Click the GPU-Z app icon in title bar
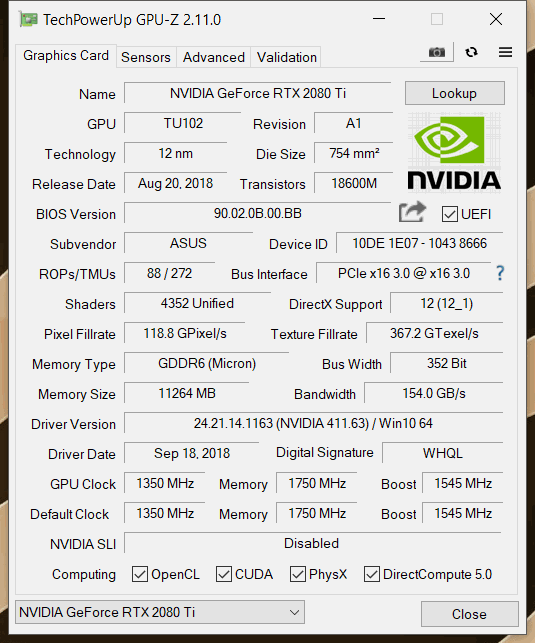535x643 pixels. point(28,19)
